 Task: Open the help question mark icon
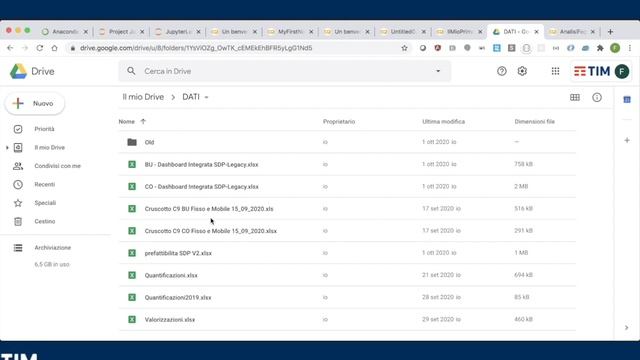(x=502, y=71)
